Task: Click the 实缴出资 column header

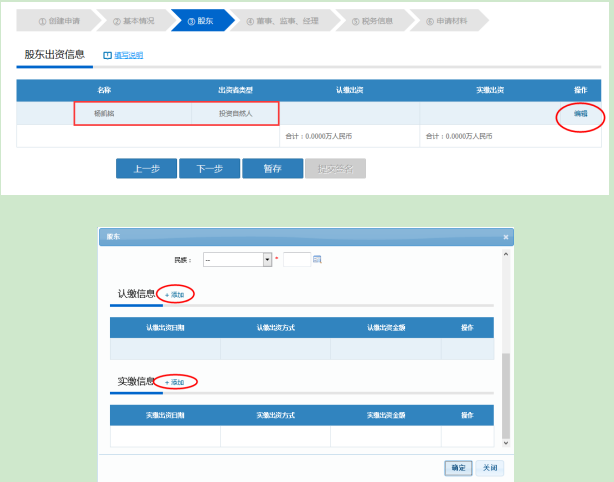Action: tap(490, 90)
